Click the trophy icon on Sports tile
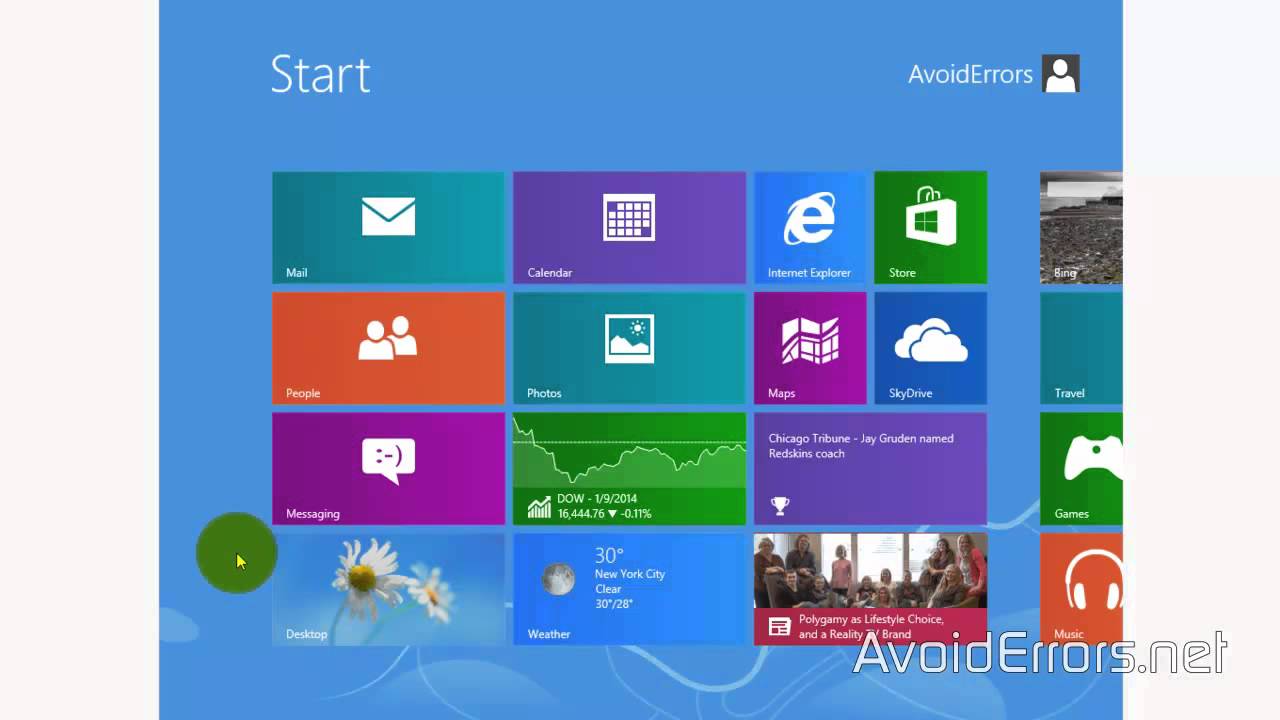Viewport: 1280px width, 720px height. coord(780,506)
